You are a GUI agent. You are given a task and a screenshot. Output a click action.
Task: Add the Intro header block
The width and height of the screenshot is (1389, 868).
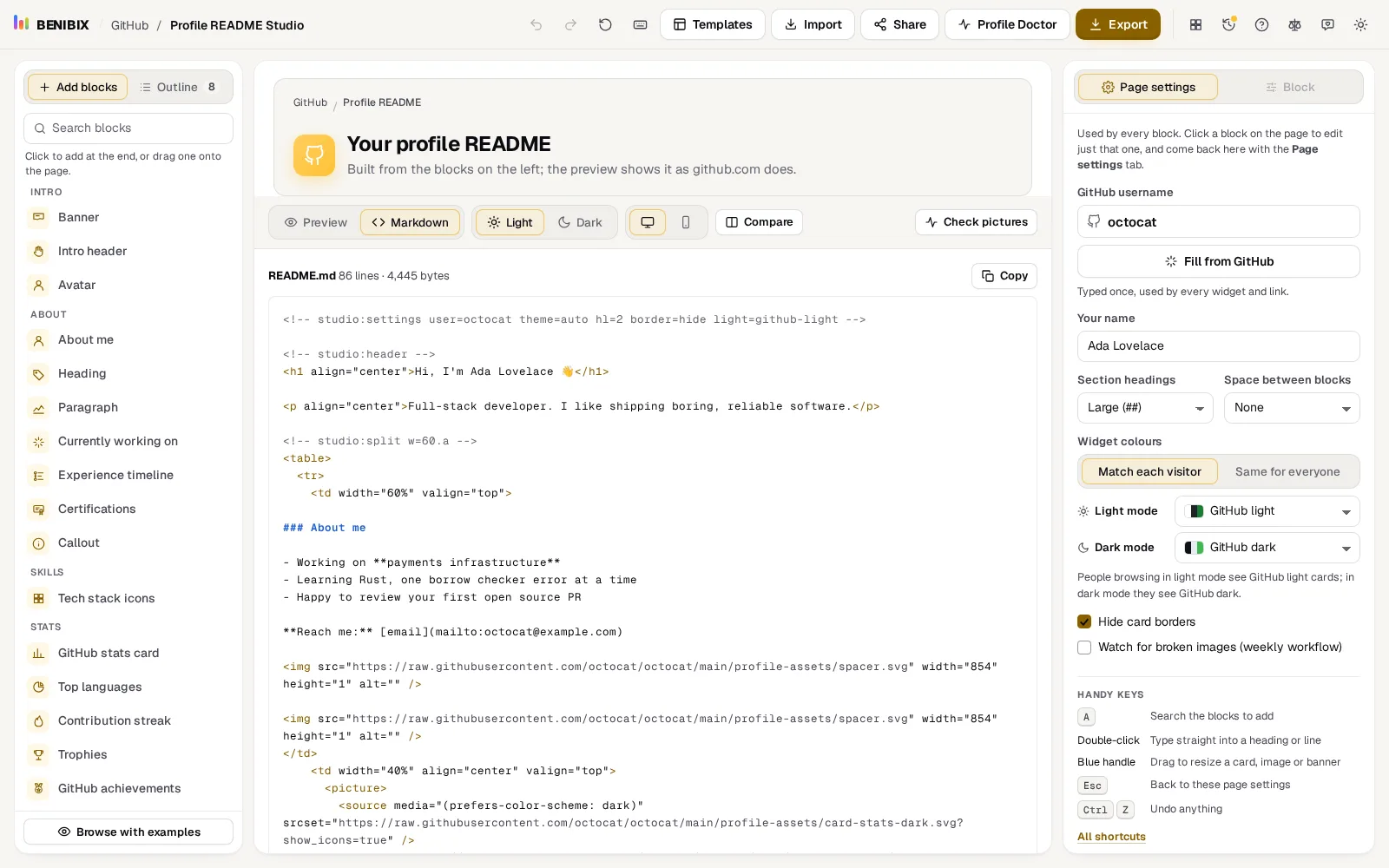(128, 251)
